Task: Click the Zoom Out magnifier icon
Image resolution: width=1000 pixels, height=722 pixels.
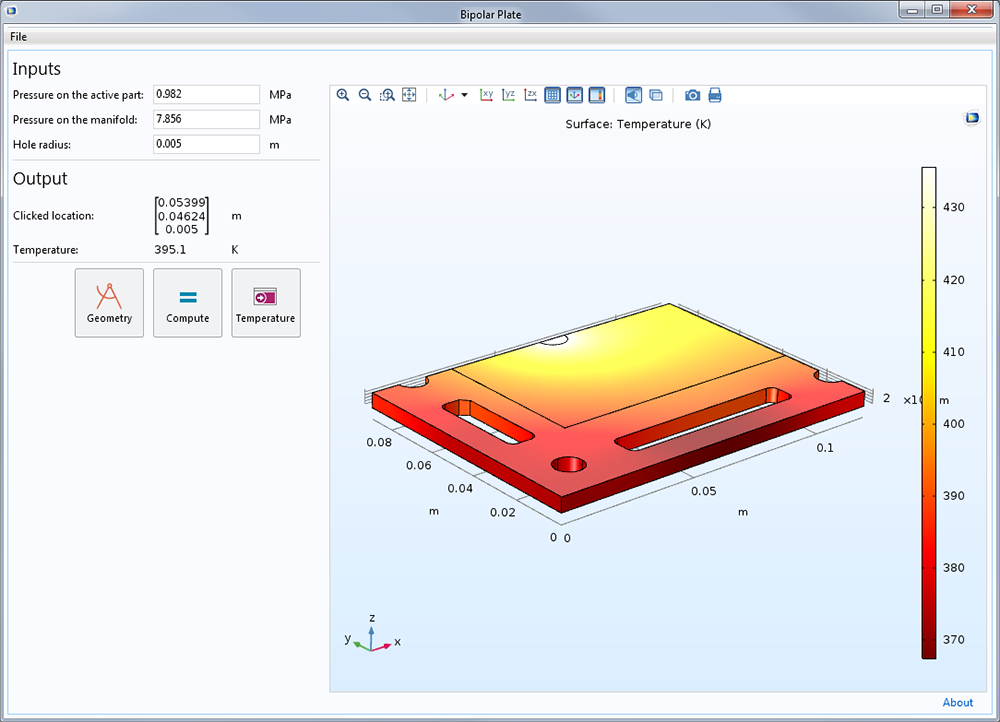Action: [x=365, y=95]
